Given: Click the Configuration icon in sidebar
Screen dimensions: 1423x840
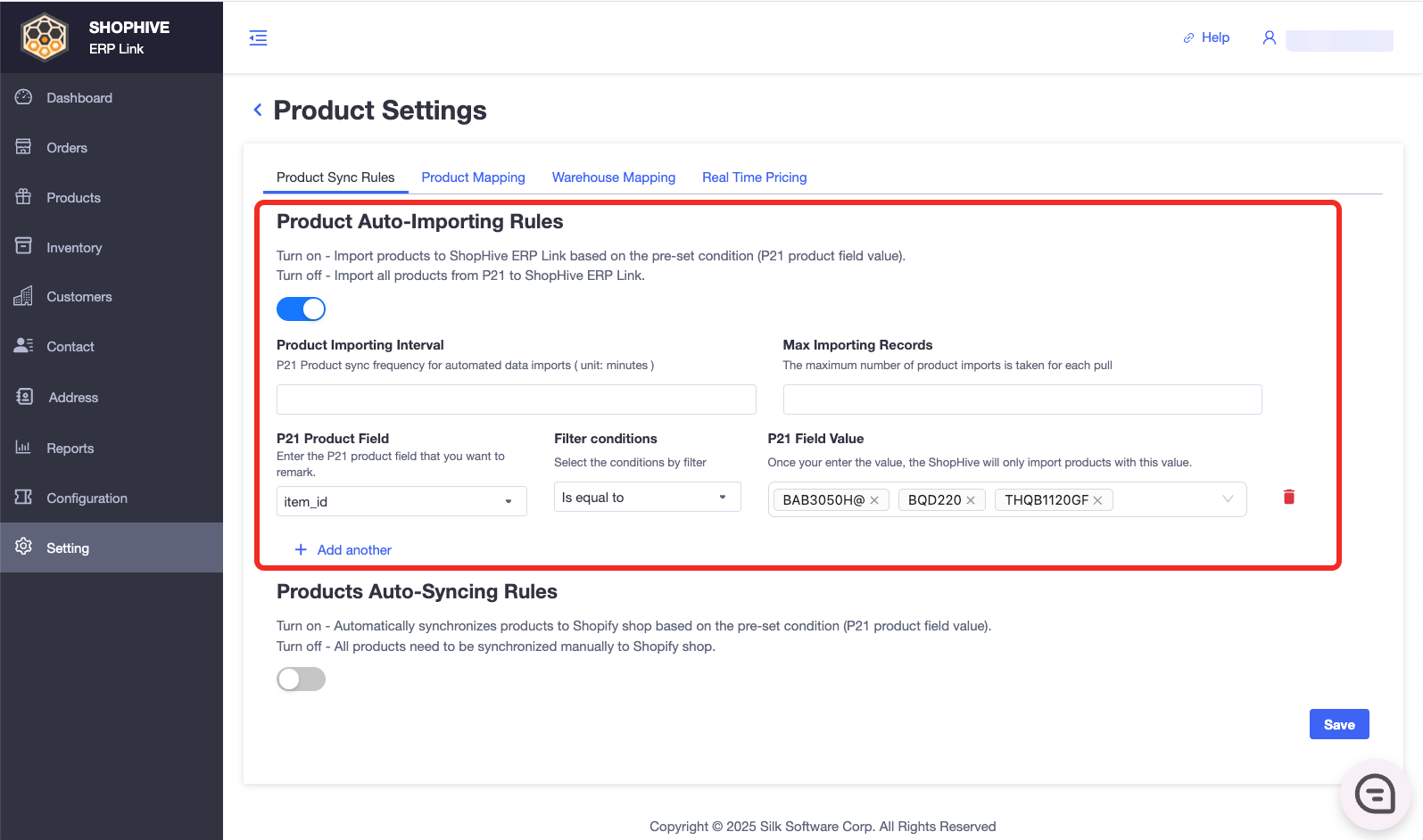Looking at the screenshot, I should coord(24,497).
